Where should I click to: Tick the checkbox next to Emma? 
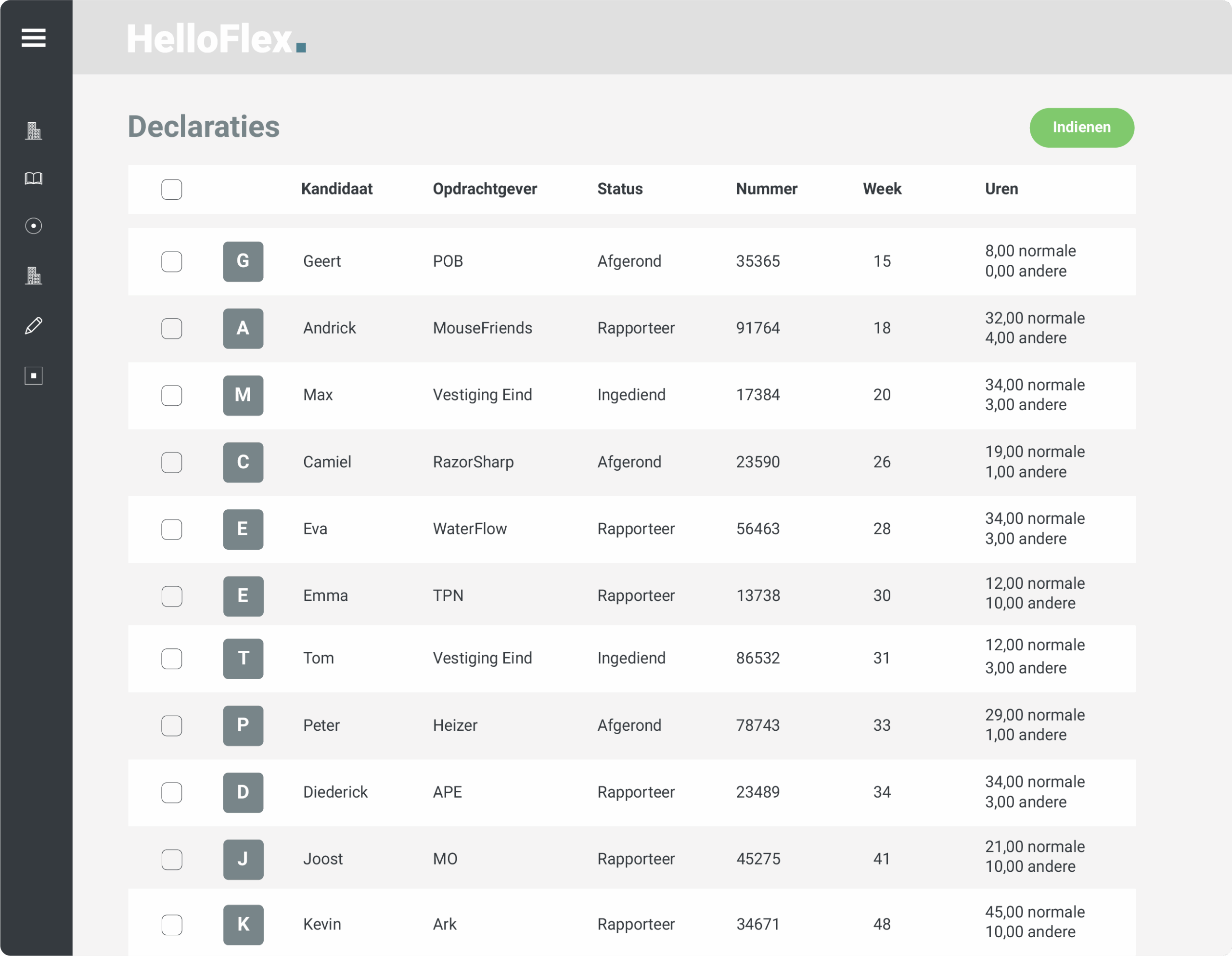171,596
